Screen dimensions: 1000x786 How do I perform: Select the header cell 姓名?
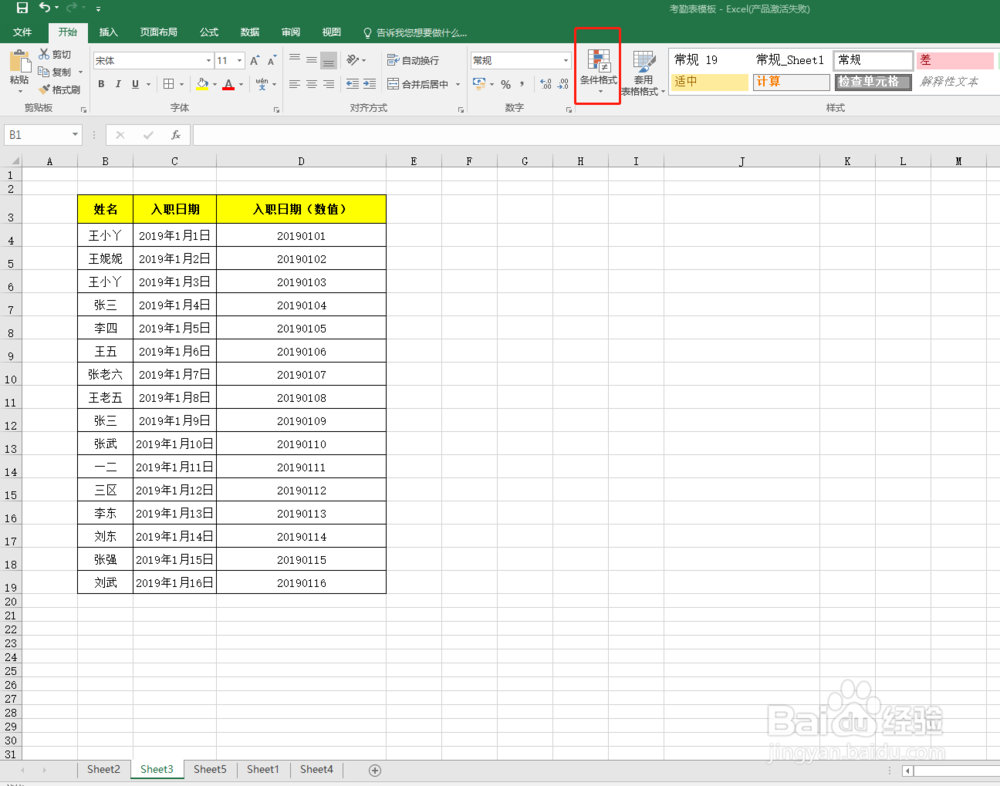tap(105, 209)
